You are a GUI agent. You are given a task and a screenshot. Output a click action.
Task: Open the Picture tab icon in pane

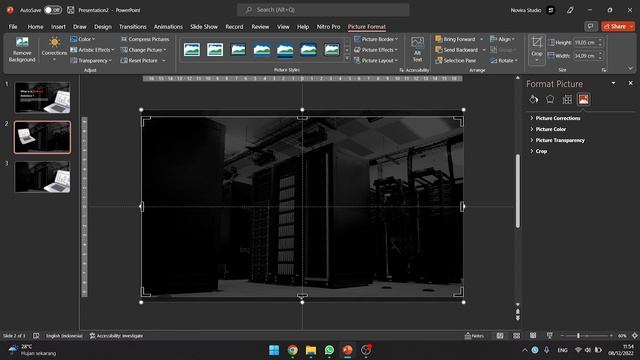584,99
